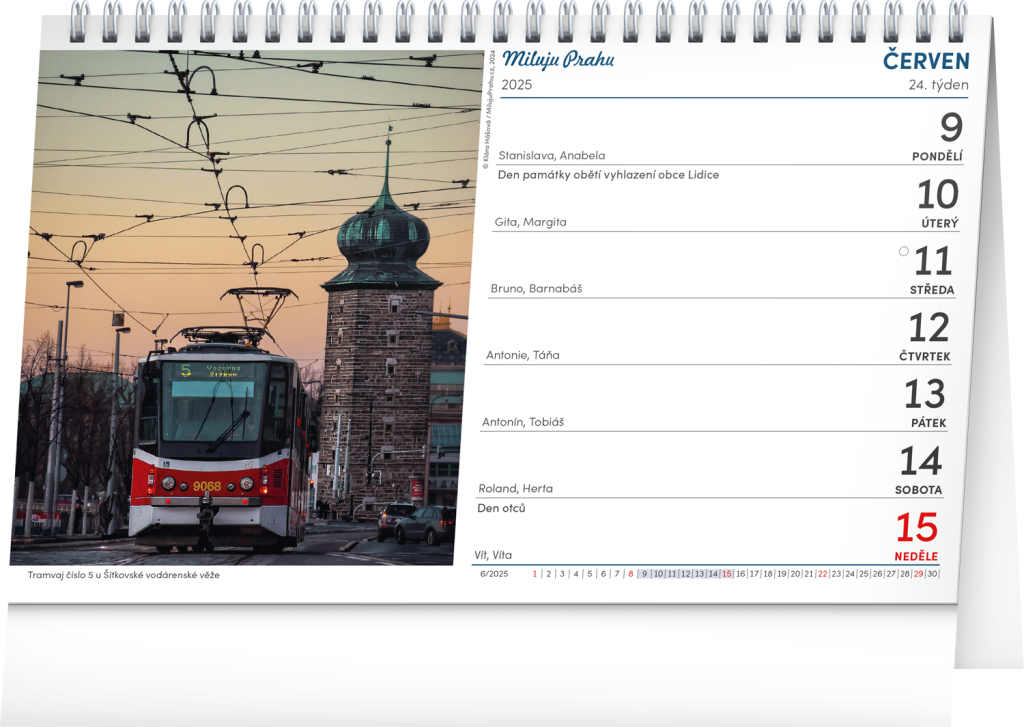Click the full moon symbol beside 11
The height and width of the screenshot is (727, 1024).
[x=904, y=252]
